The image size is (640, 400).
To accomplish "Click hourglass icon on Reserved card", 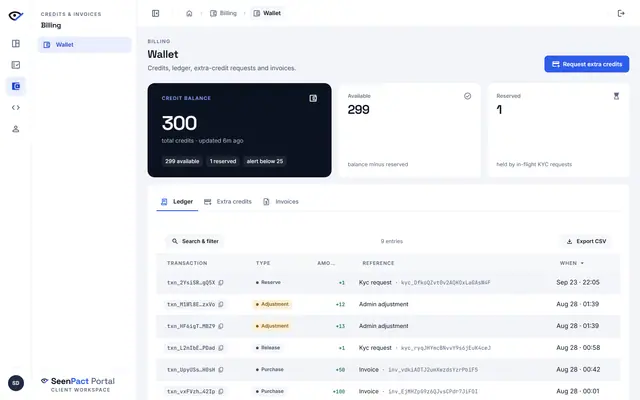I will (x=616, y=96).
